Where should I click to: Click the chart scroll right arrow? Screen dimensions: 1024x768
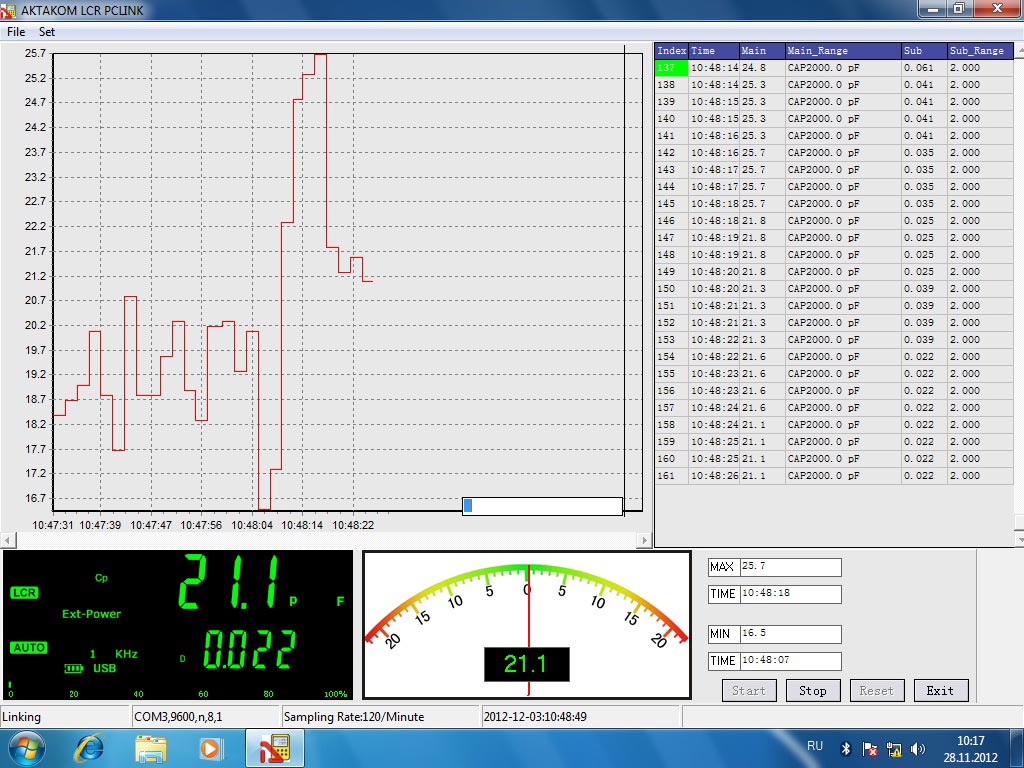(x=644, y=540)
